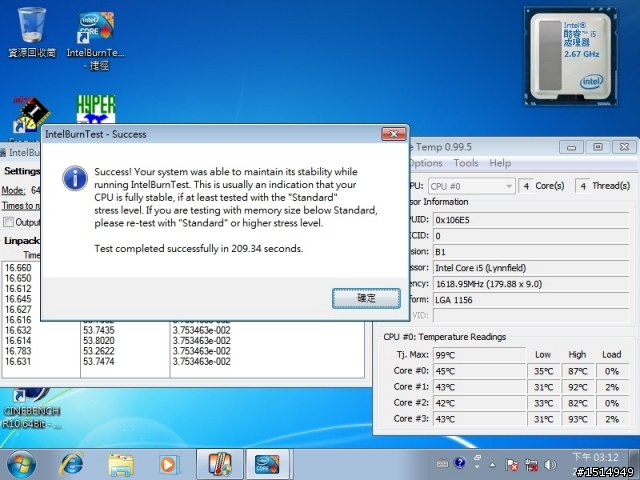Click the Mode label in IntelBurnTest settings
The height and width of the screenshot is (480, 640).
(x=13, y=190)
